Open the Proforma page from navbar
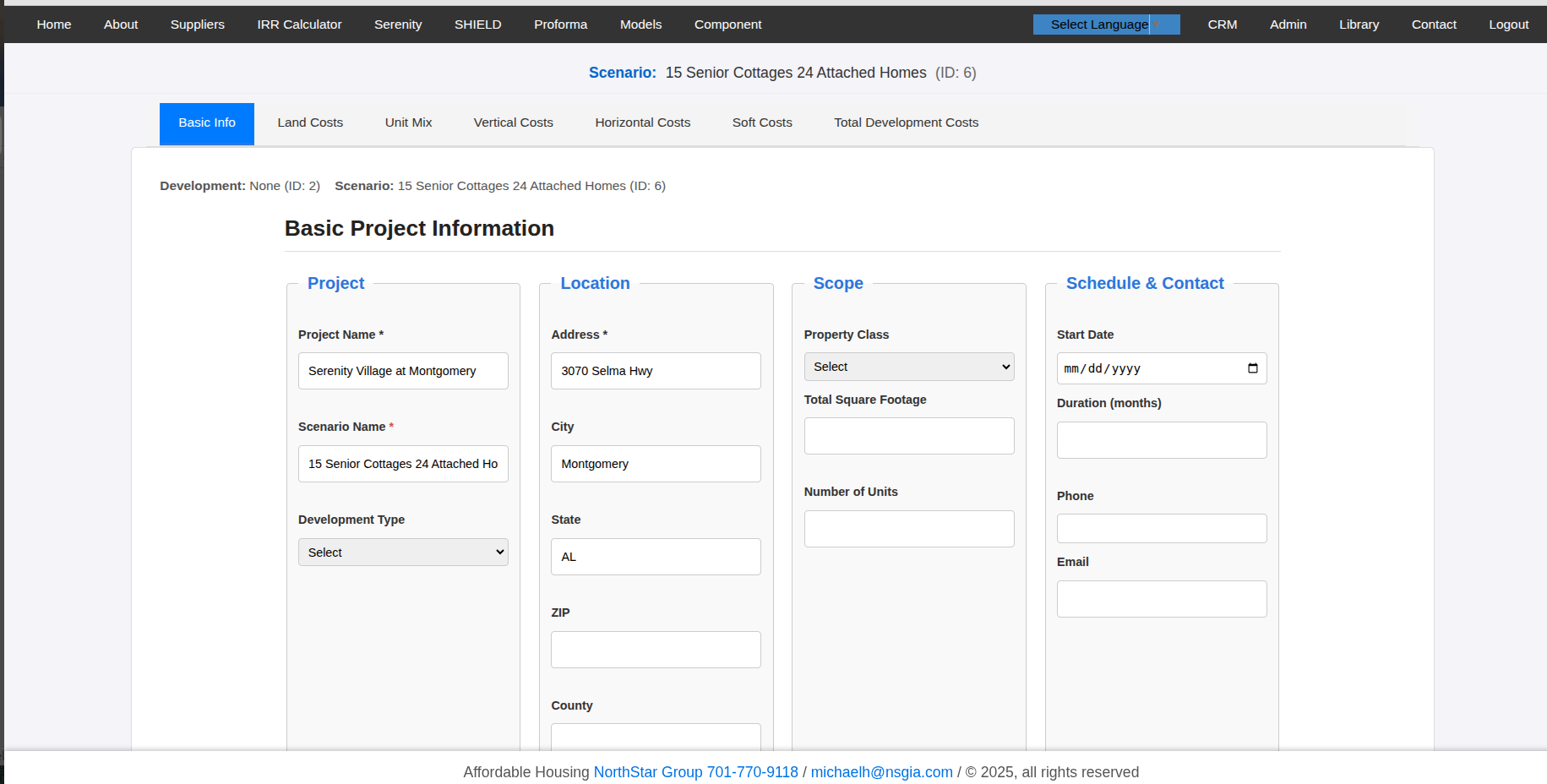The image size is (1547, 784). click(x=560, y=24)
